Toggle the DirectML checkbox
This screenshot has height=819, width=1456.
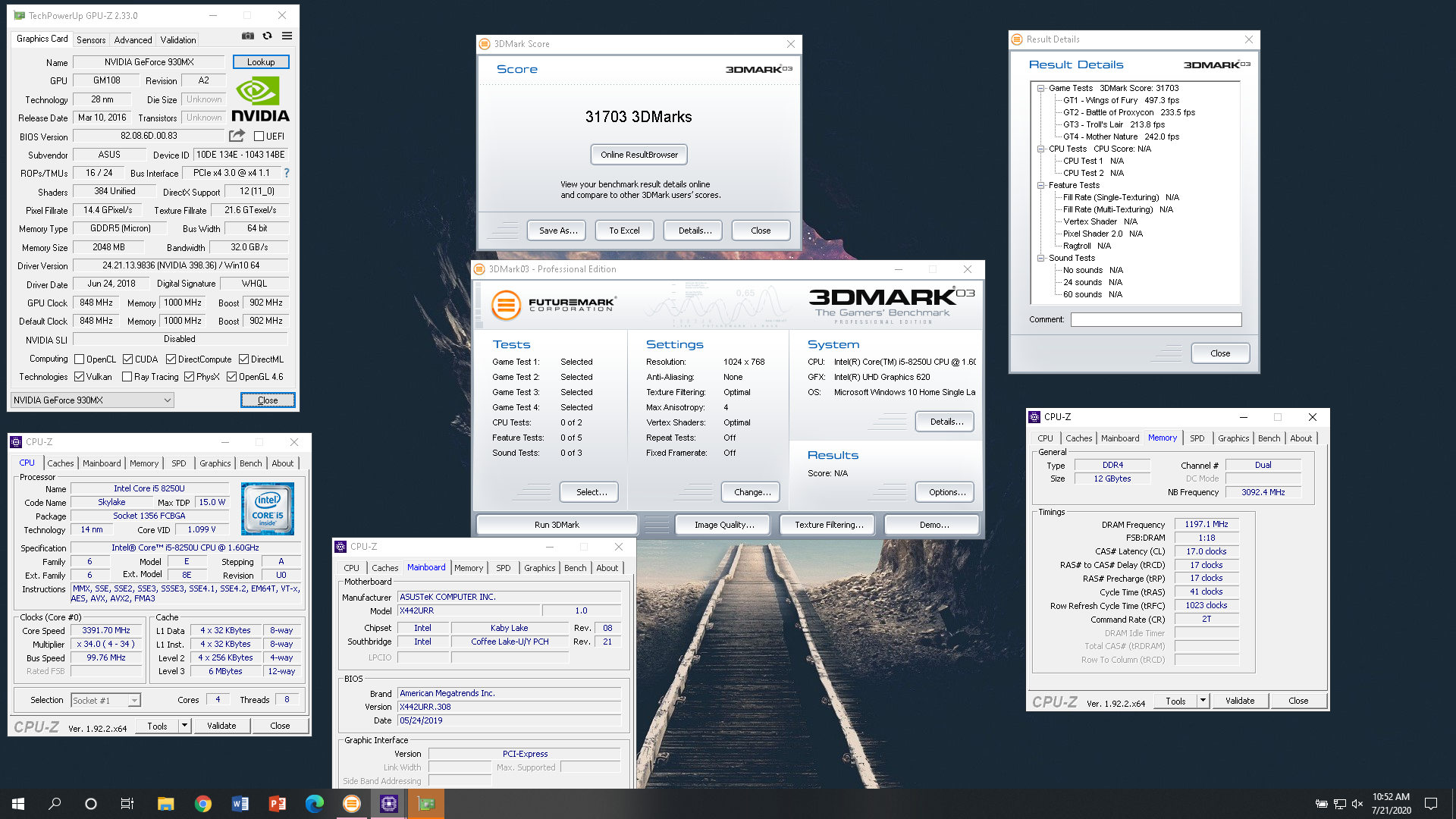(243, 359)
